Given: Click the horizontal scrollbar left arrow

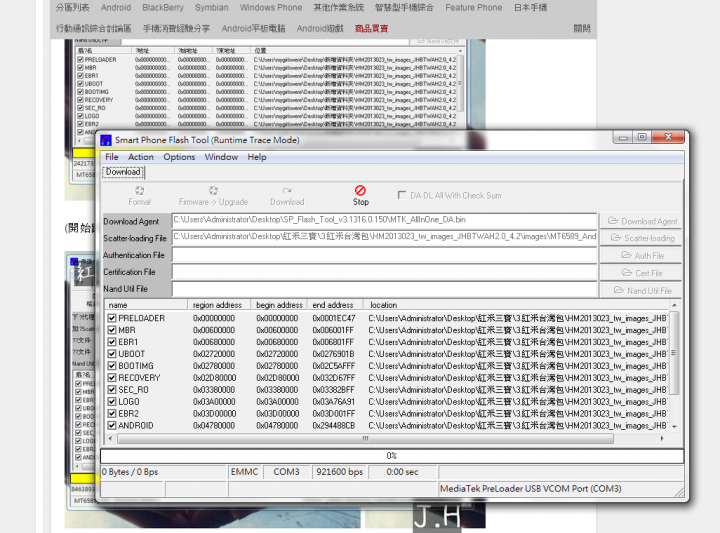Looking at the screenshot, I should coord(110,438).
